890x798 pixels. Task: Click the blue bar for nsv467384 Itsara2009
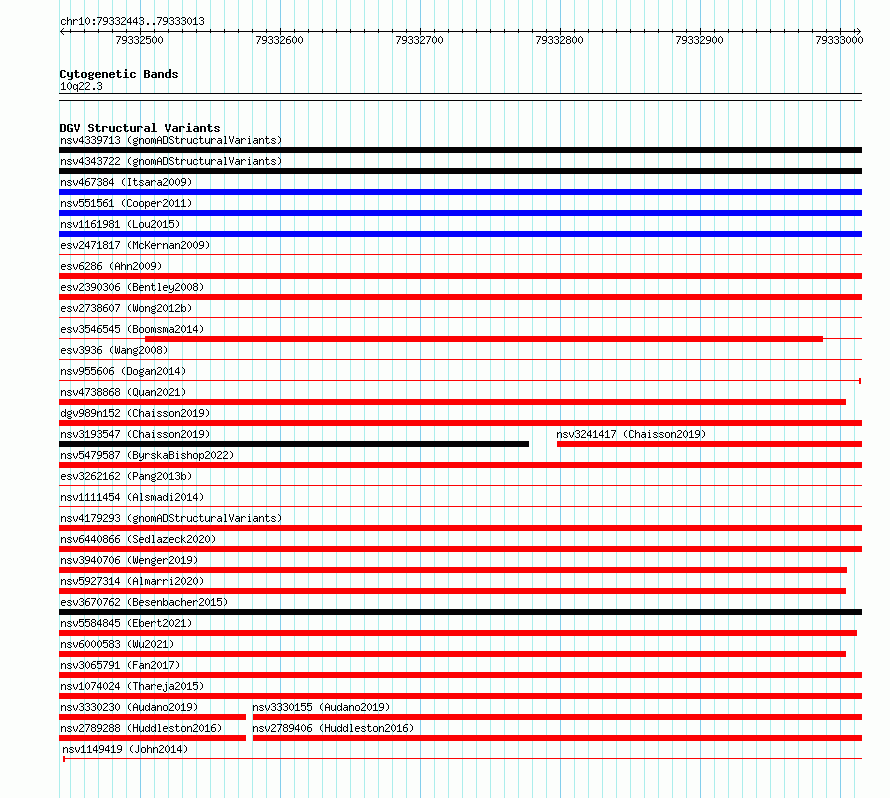[x=460, y=192]
